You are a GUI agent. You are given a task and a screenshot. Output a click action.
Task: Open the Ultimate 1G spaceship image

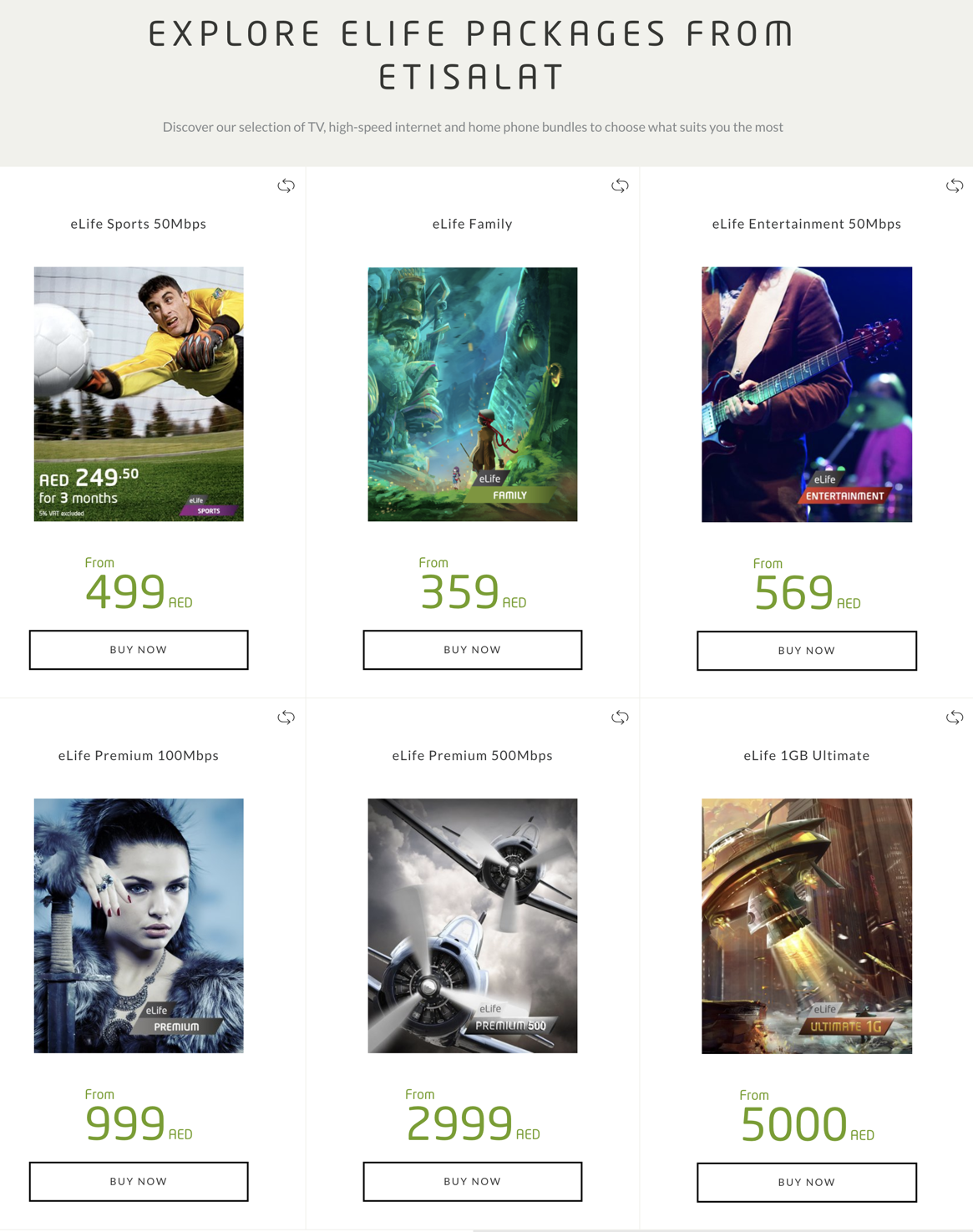click(807, 926)
